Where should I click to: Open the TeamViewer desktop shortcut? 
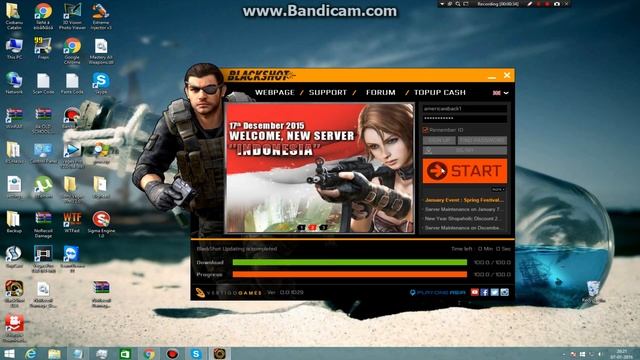(72, 259)
